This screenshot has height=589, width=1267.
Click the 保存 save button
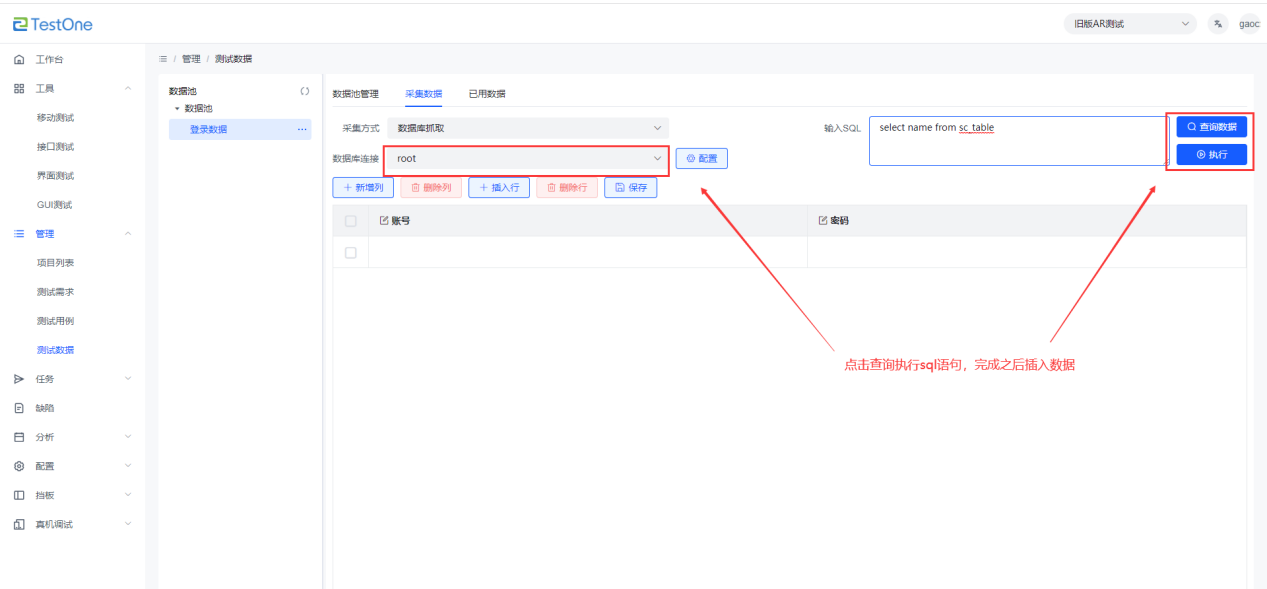[x=630, y=187]
